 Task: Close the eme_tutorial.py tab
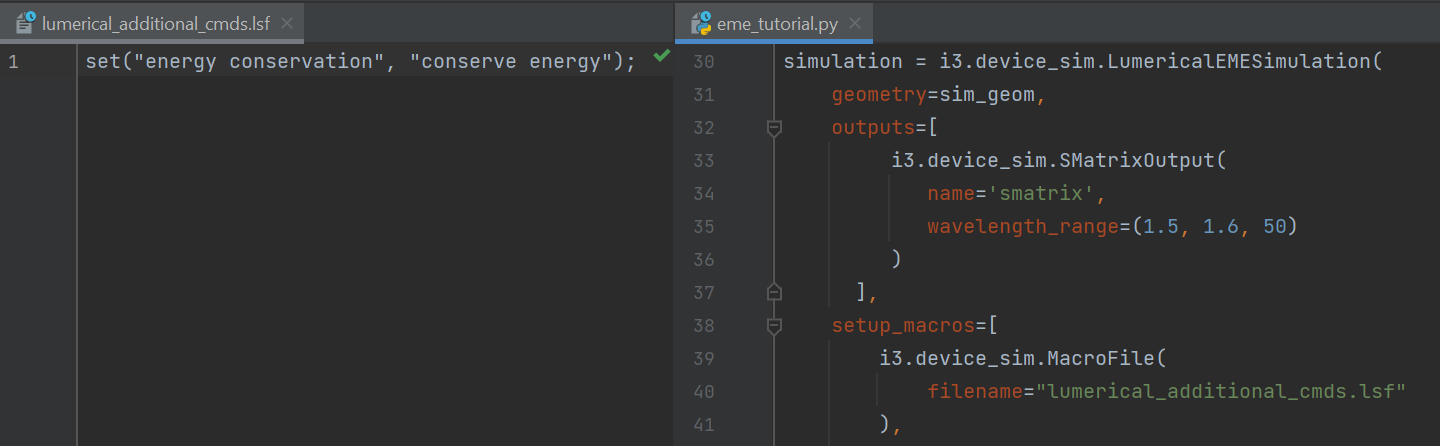pos(856,23)
